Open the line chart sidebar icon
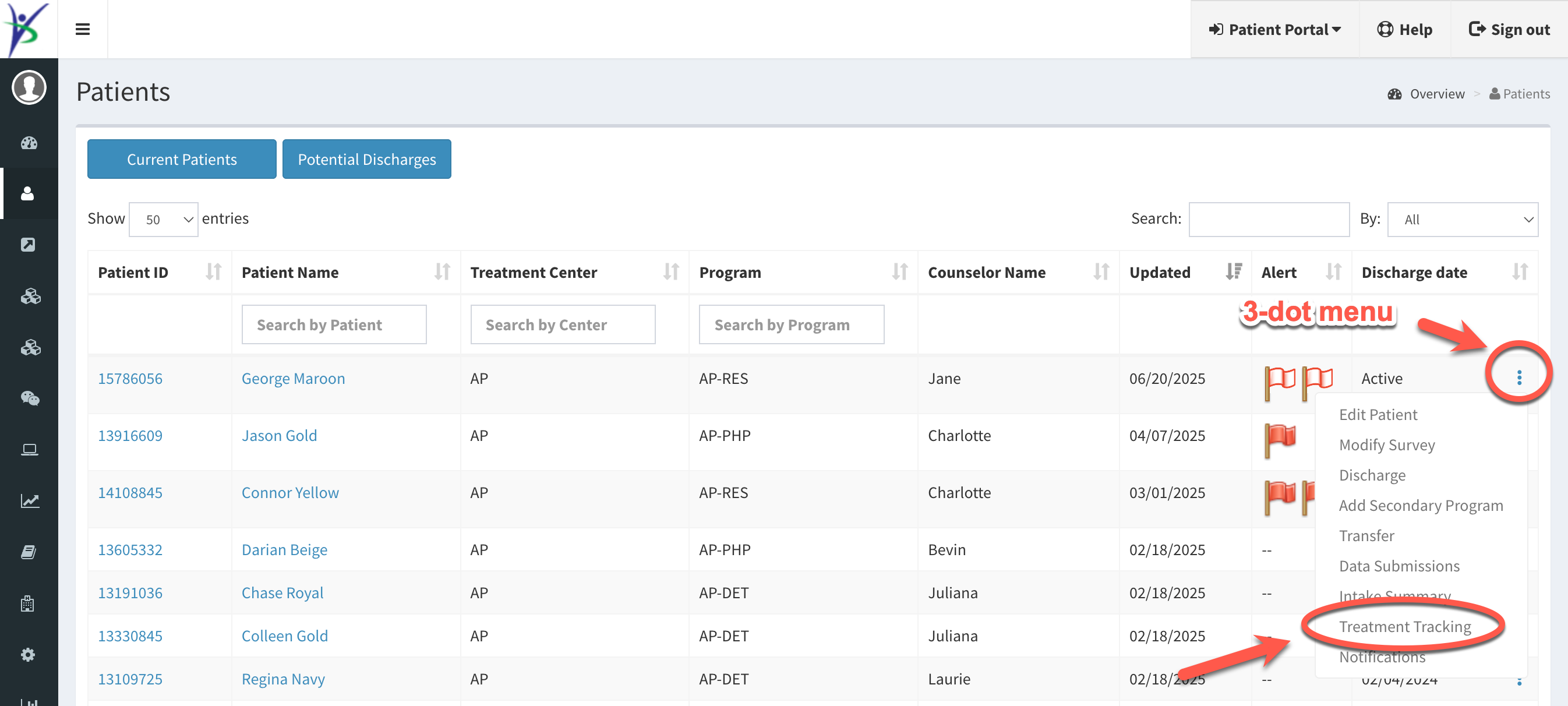This screenshot has height=706, width=1568. [29, 501]
